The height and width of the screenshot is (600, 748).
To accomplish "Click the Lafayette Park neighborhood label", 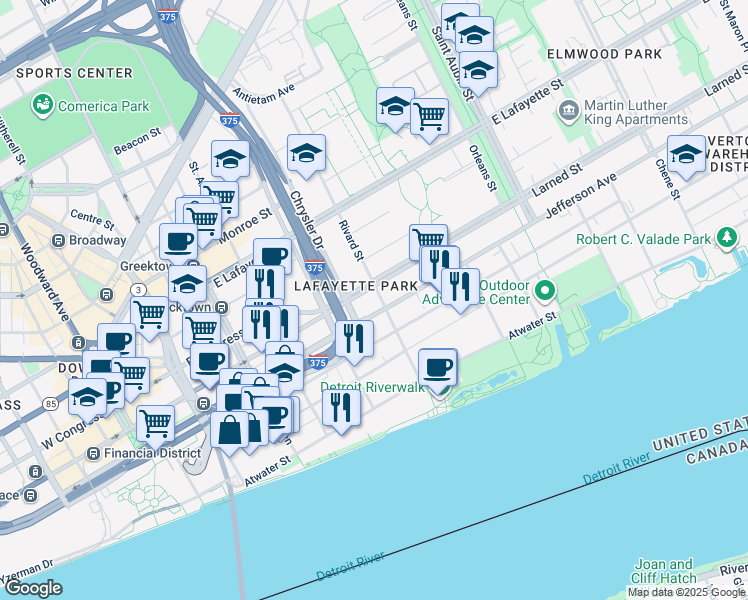I will (x=356, y=286).
